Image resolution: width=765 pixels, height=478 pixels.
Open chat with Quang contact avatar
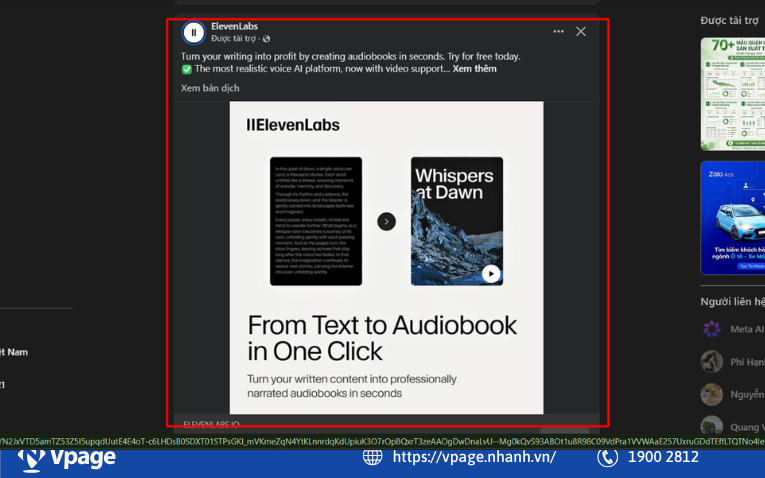click(x=712, y=426)
